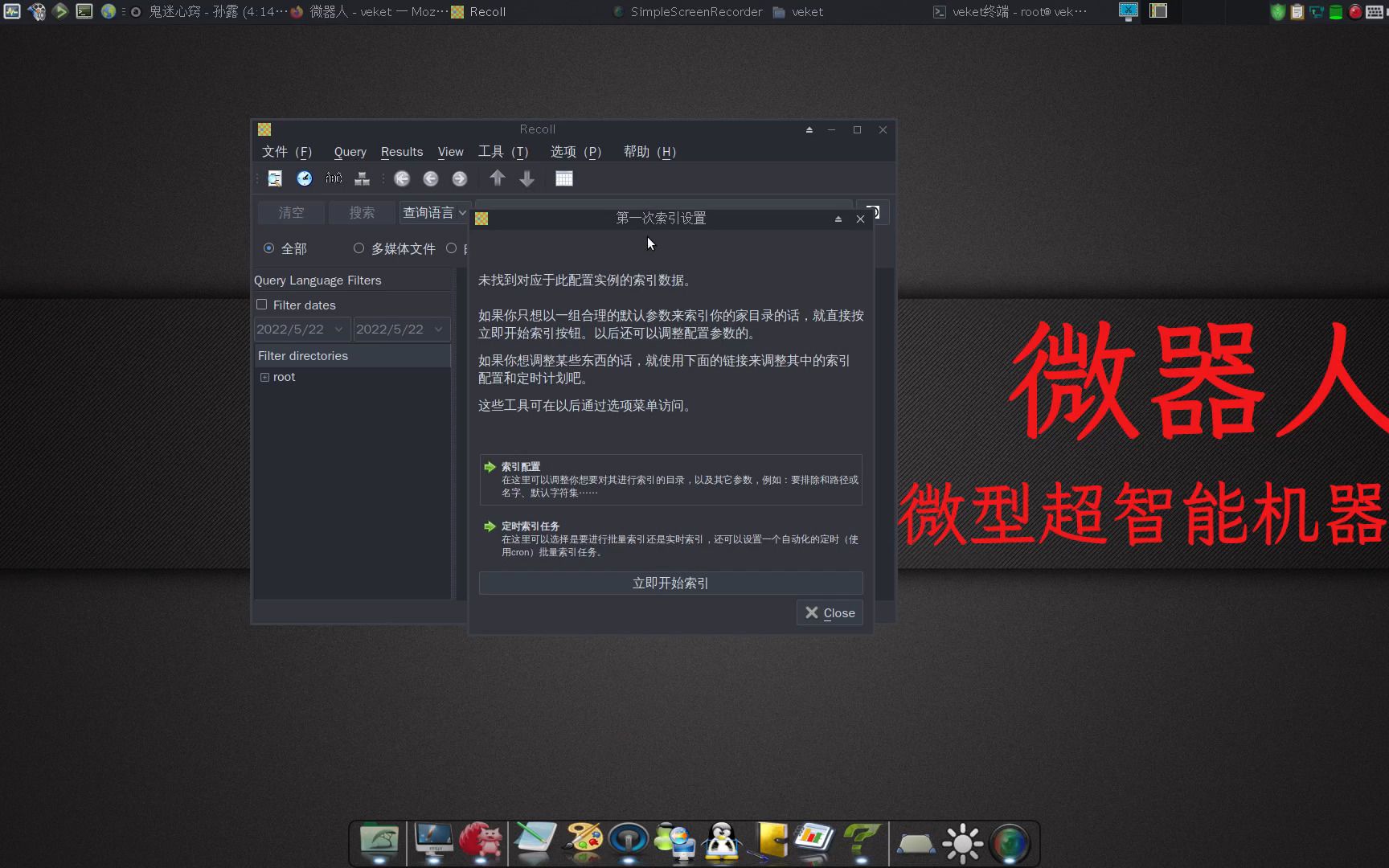
Task: Click the red record tray icon
Action: pos(1355,11)
